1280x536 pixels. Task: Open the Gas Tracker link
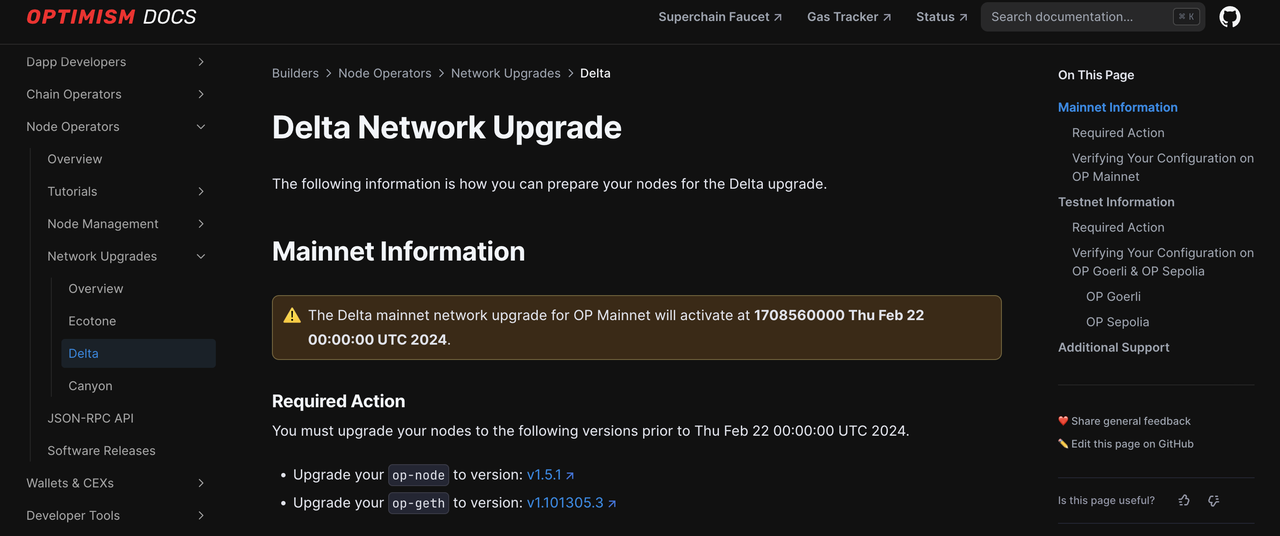pos(848,17)
